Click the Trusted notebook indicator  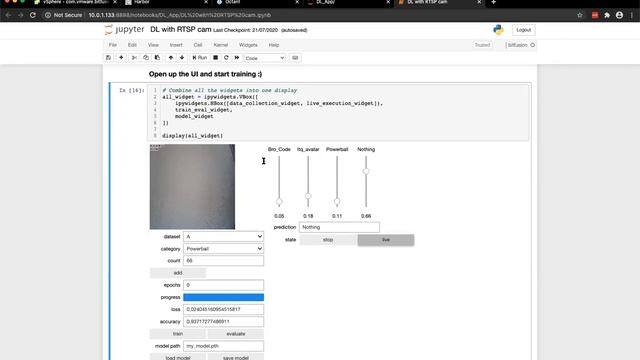pos(482,45)
